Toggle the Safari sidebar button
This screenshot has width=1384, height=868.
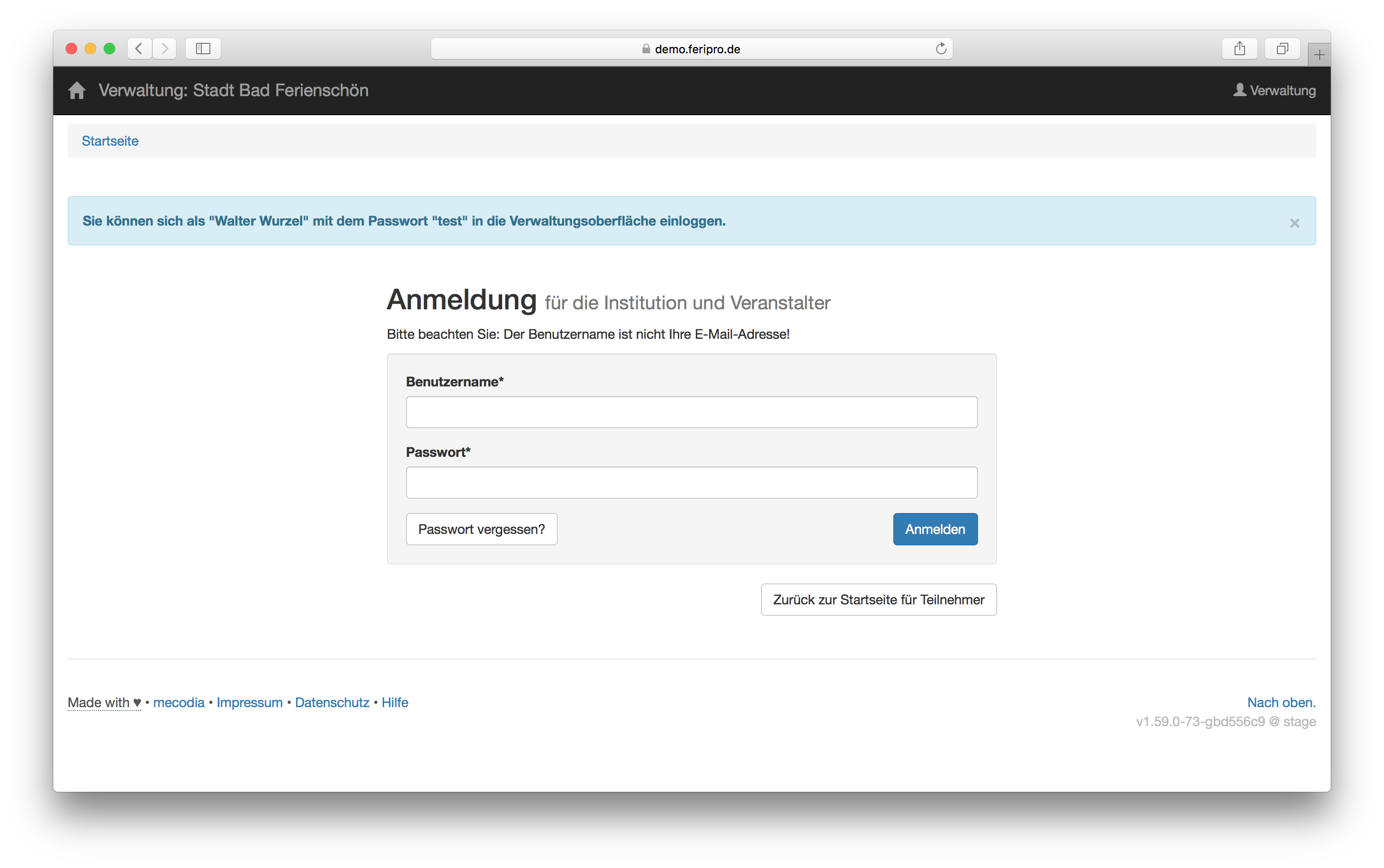tap(203, 49)
